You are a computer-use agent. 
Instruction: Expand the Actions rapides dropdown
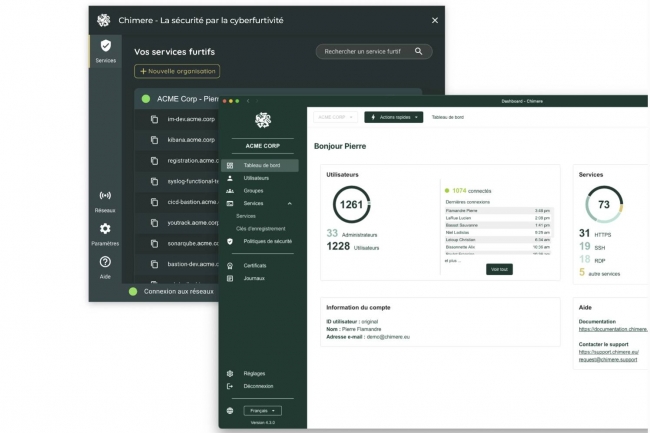point(393,117)
